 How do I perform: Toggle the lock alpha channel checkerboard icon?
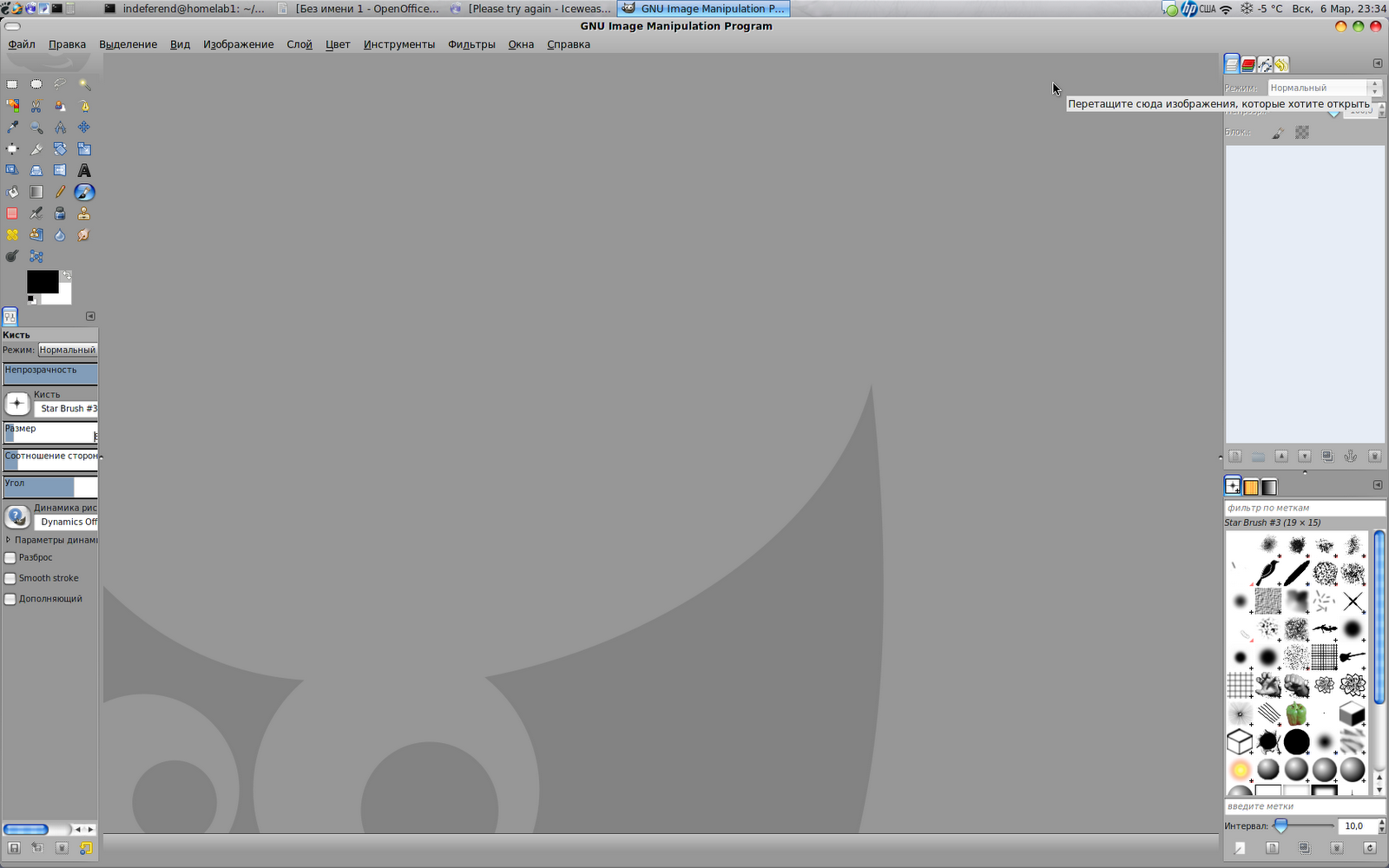[x=1302, y=132]
